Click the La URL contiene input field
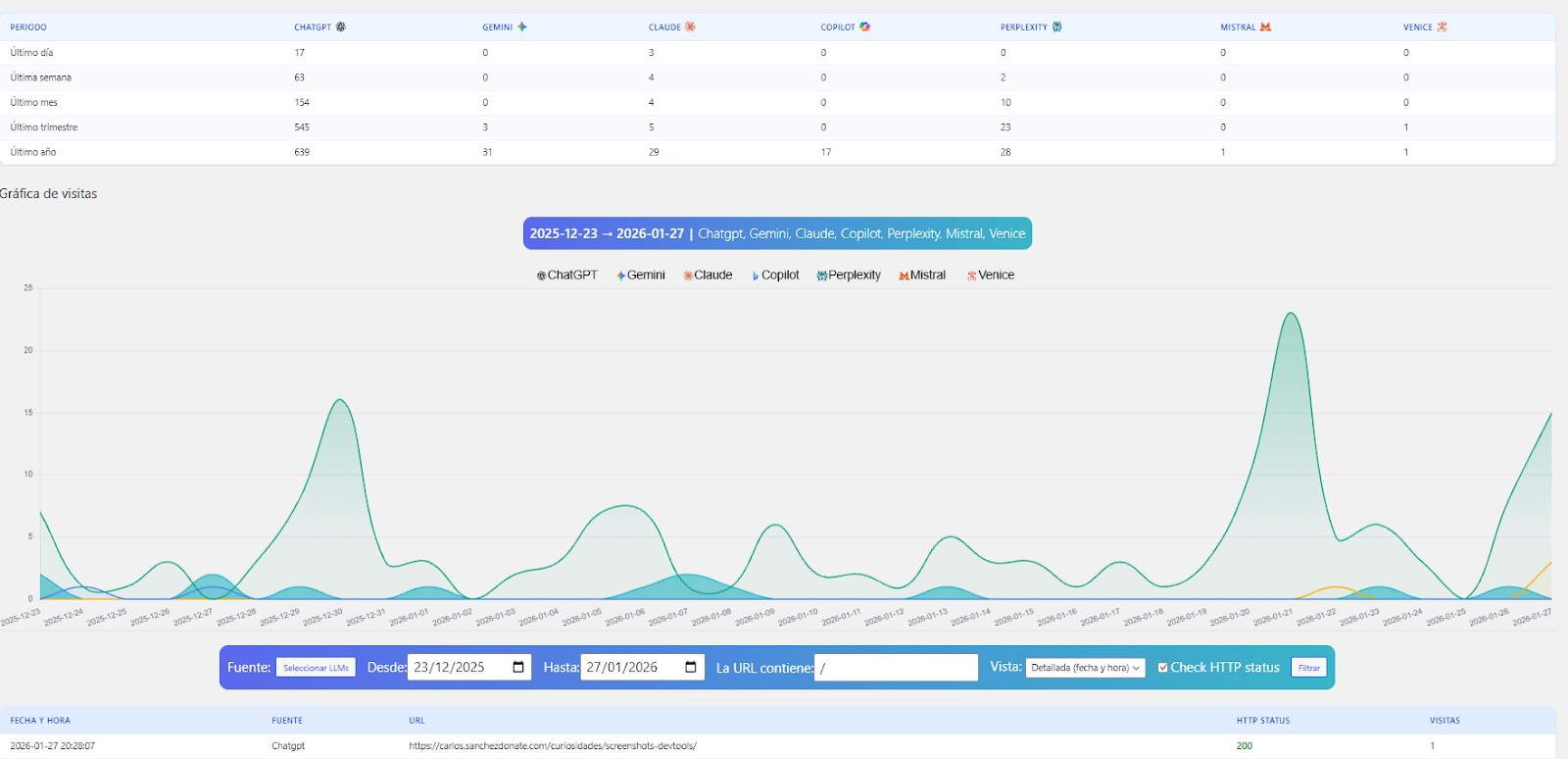This screenshot has height=759, width=1568. pyautogui.click(x=896, y=668)
